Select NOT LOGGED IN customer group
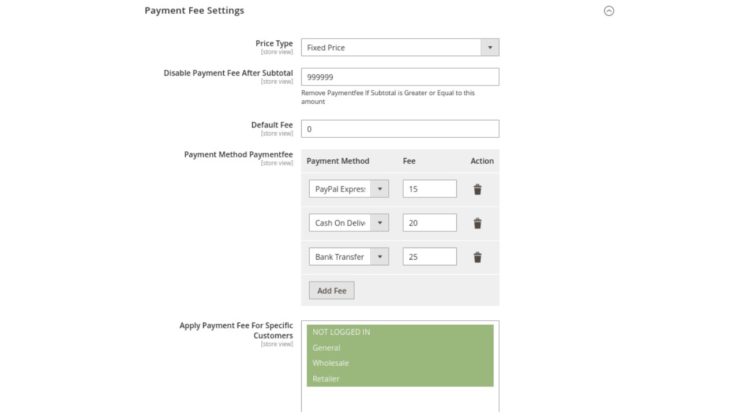743x420 pixels. pyautogui.click(x=400, y=332)
